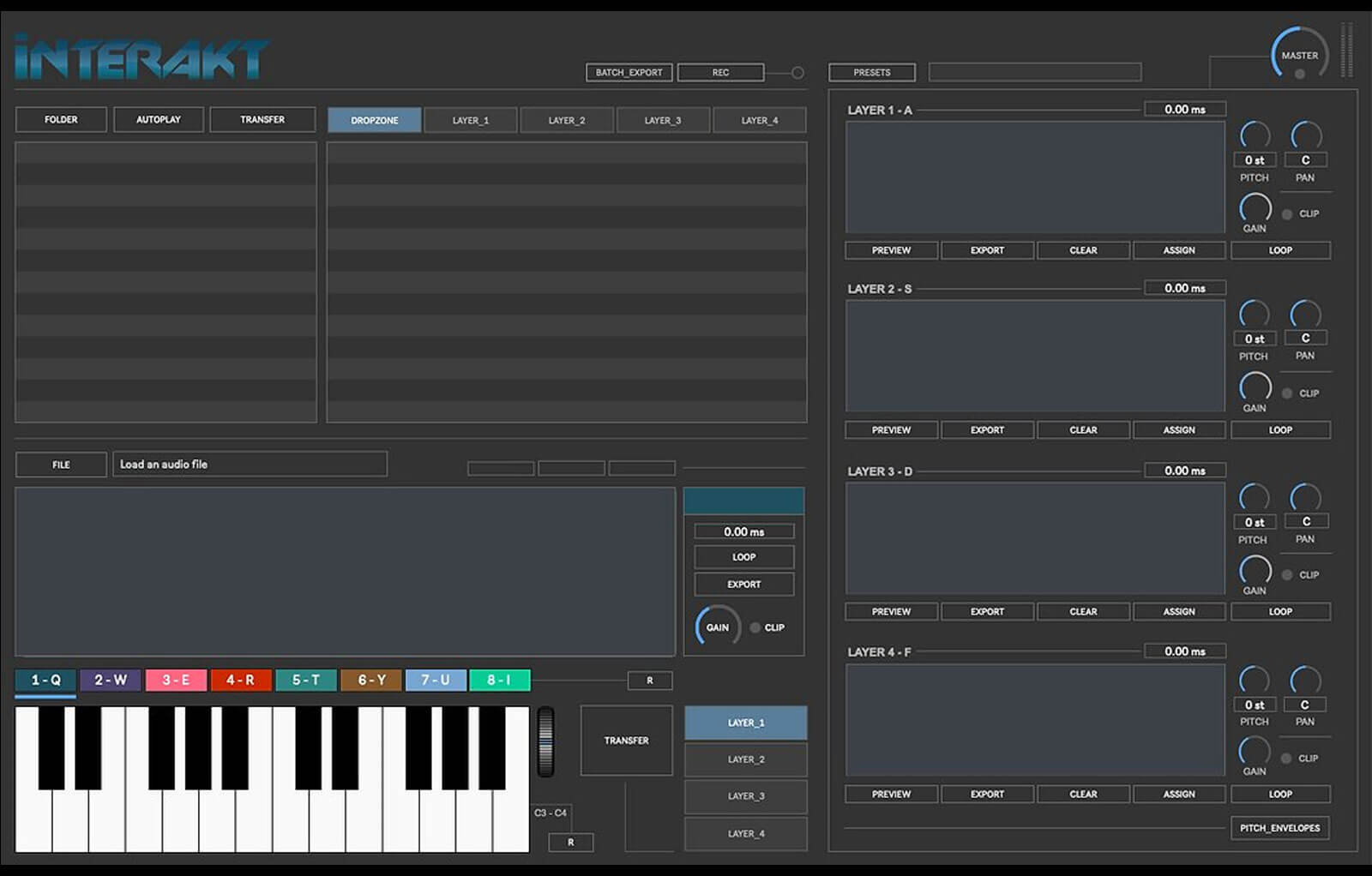
Task: Select the 6 - Y slot
Action: [x=371, y=680]
